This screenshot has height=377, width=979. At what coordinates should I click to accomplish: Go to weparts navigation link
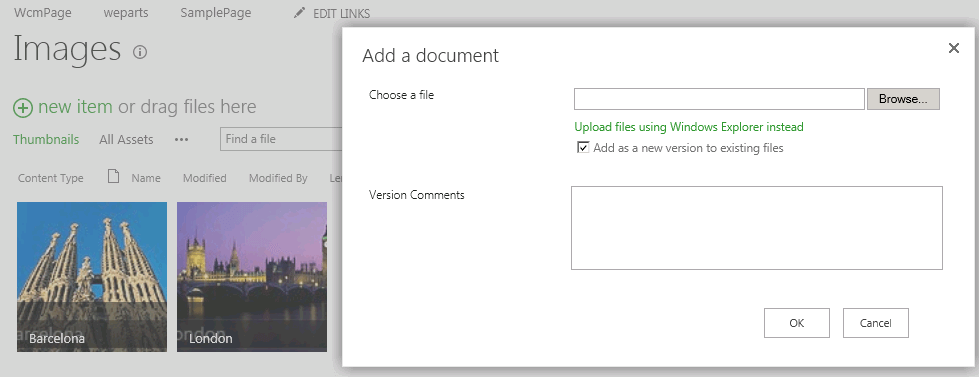(x=126, y=12)
